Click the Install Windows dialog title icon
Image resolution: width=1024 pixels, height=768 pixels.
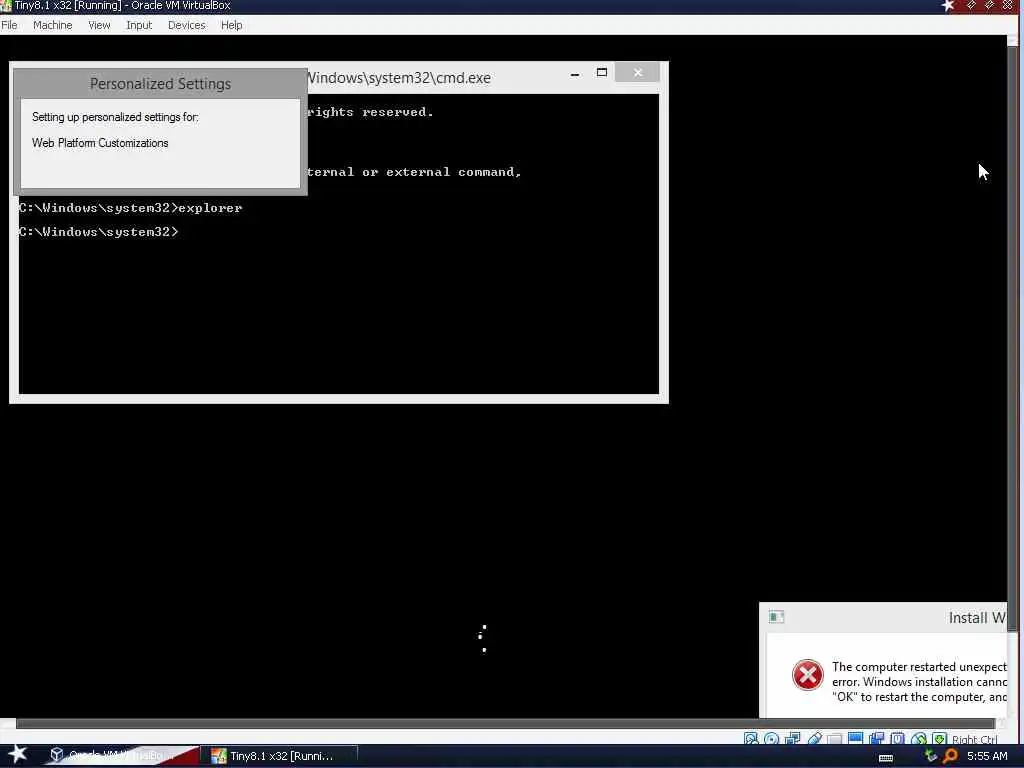pyautogui.click(x=776, y=616)
